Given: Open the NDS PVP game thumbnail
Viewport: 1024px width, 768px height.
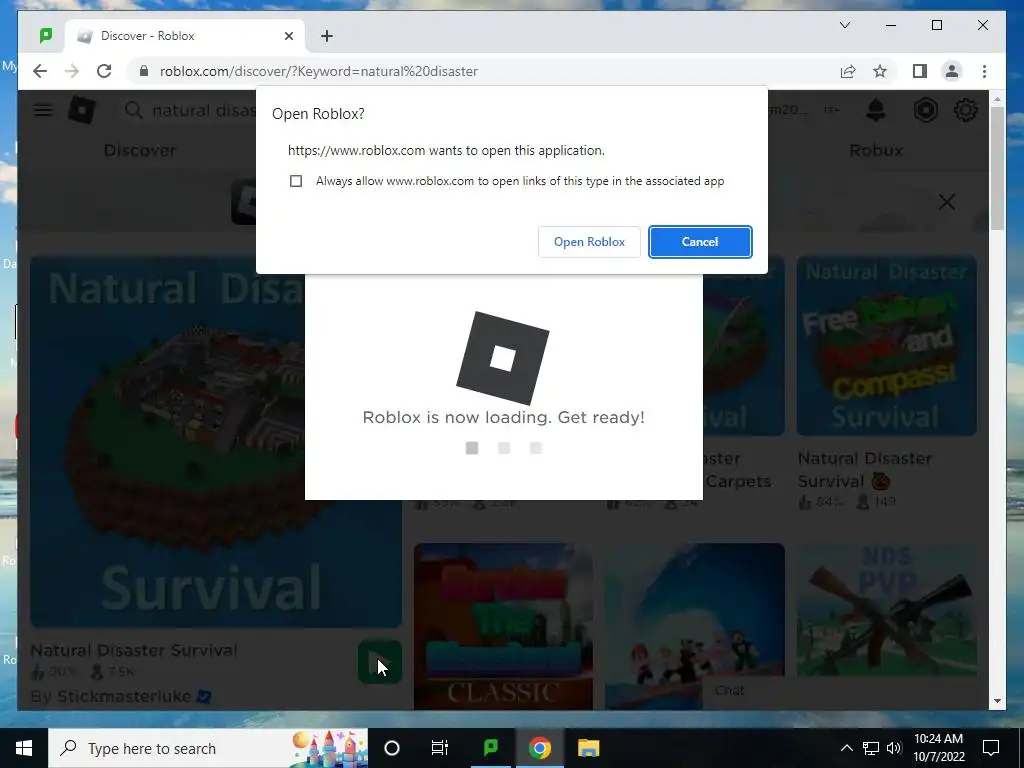Looking at the screenshot, I should [887, 610].
